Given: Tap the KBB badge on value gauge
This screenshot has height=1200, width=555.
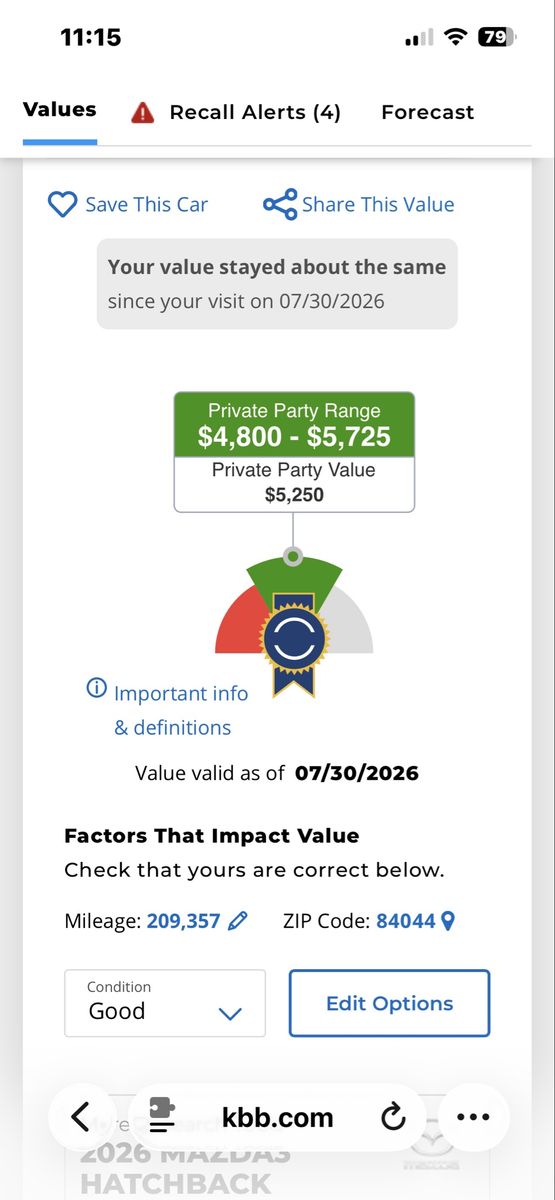Looking at the screenshot, I should click(x=294, y=642).
